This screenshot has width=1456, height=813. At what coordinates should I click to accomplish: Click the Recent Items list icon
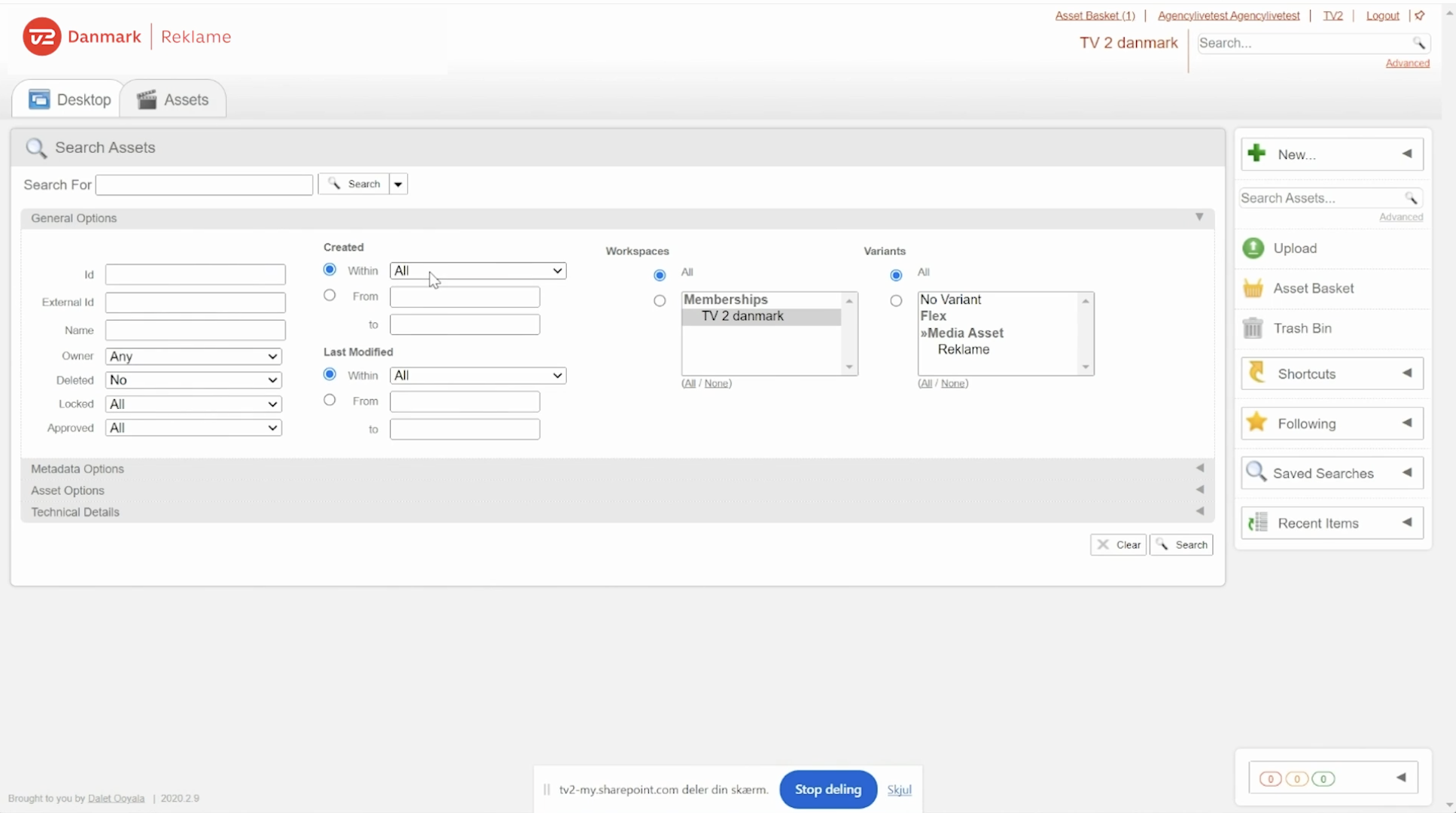(x=1257, y=522)
